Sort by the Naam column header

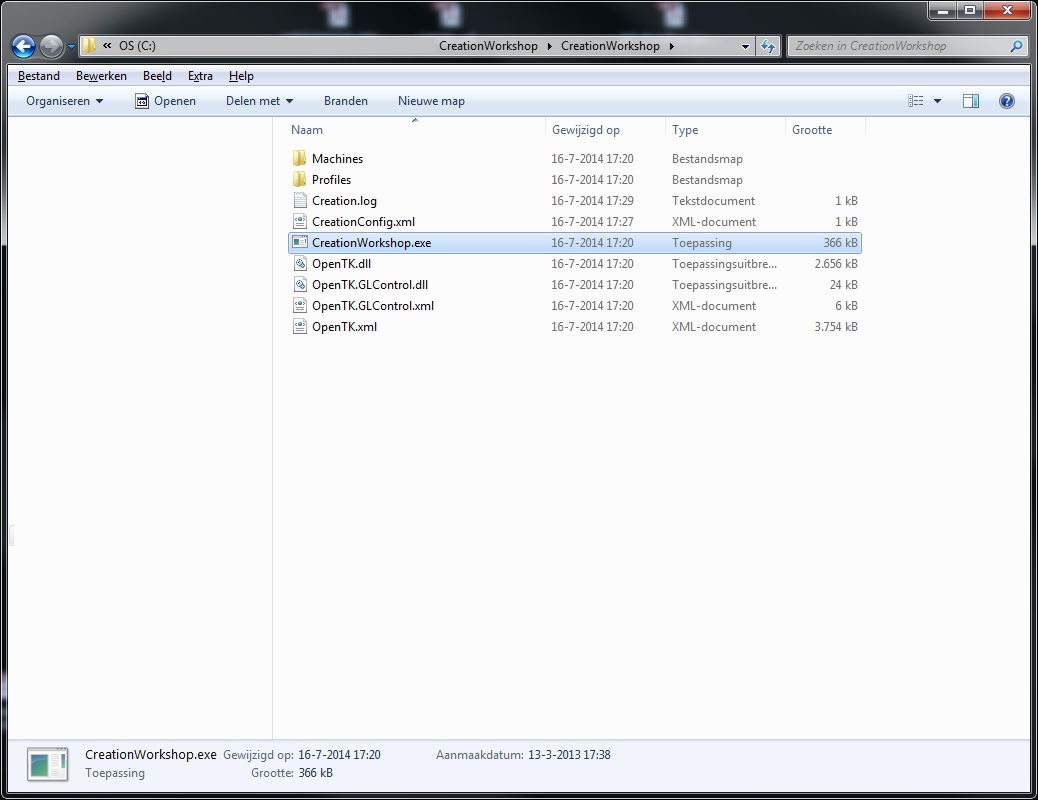coord(416,130)
